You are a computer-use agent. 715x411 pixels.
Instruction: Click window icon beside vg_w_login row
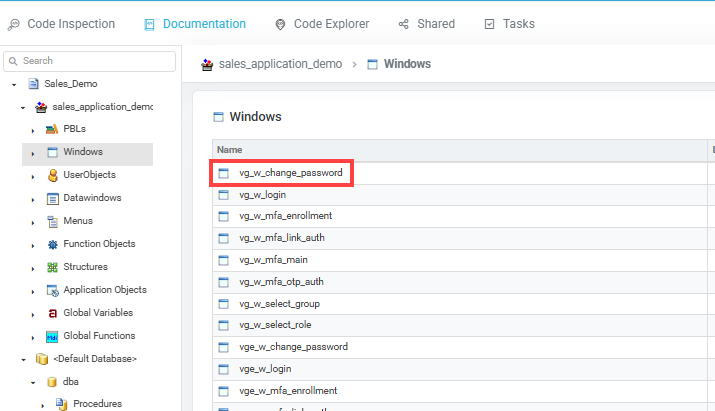(x=223, y=195)
